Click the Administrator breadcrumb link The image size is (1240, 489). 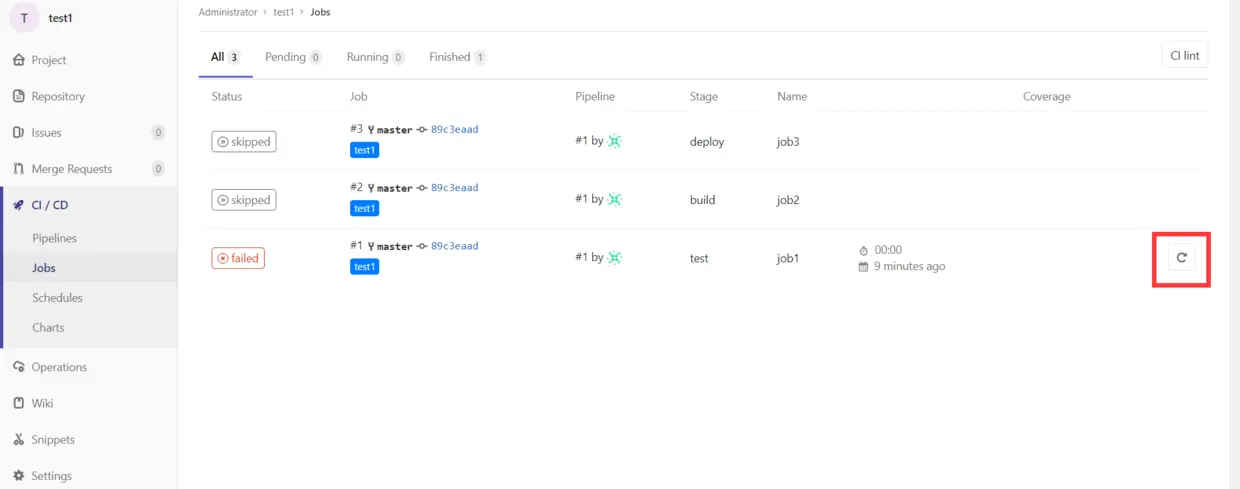tap(228, 12)
